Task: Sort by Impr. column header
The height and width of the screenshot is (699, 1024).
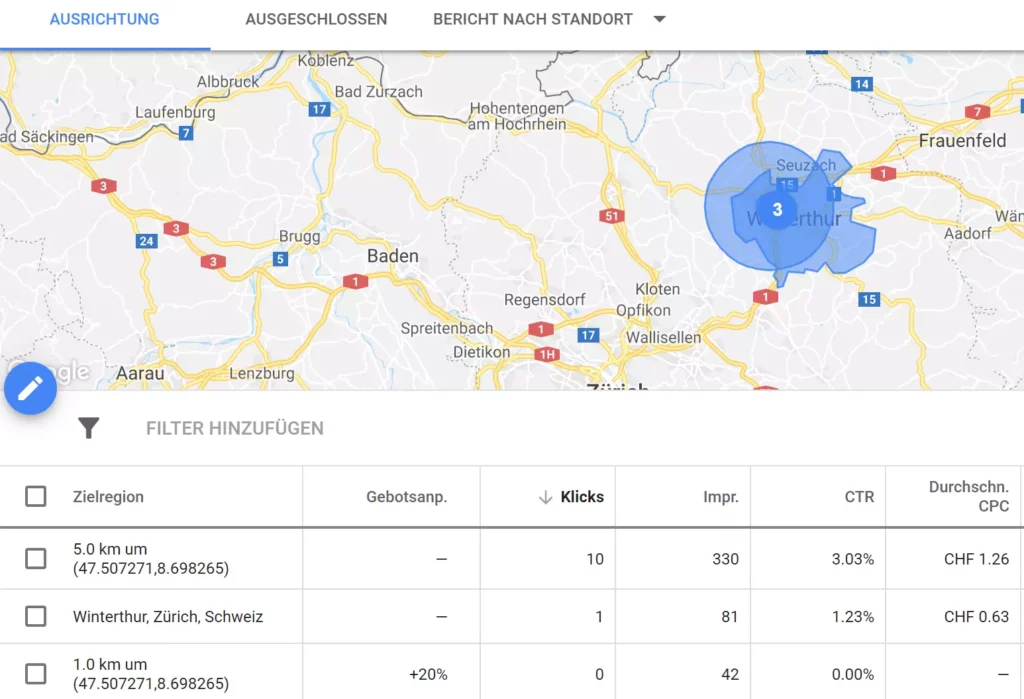Action: pyautogui.click(x=721, y=496)
